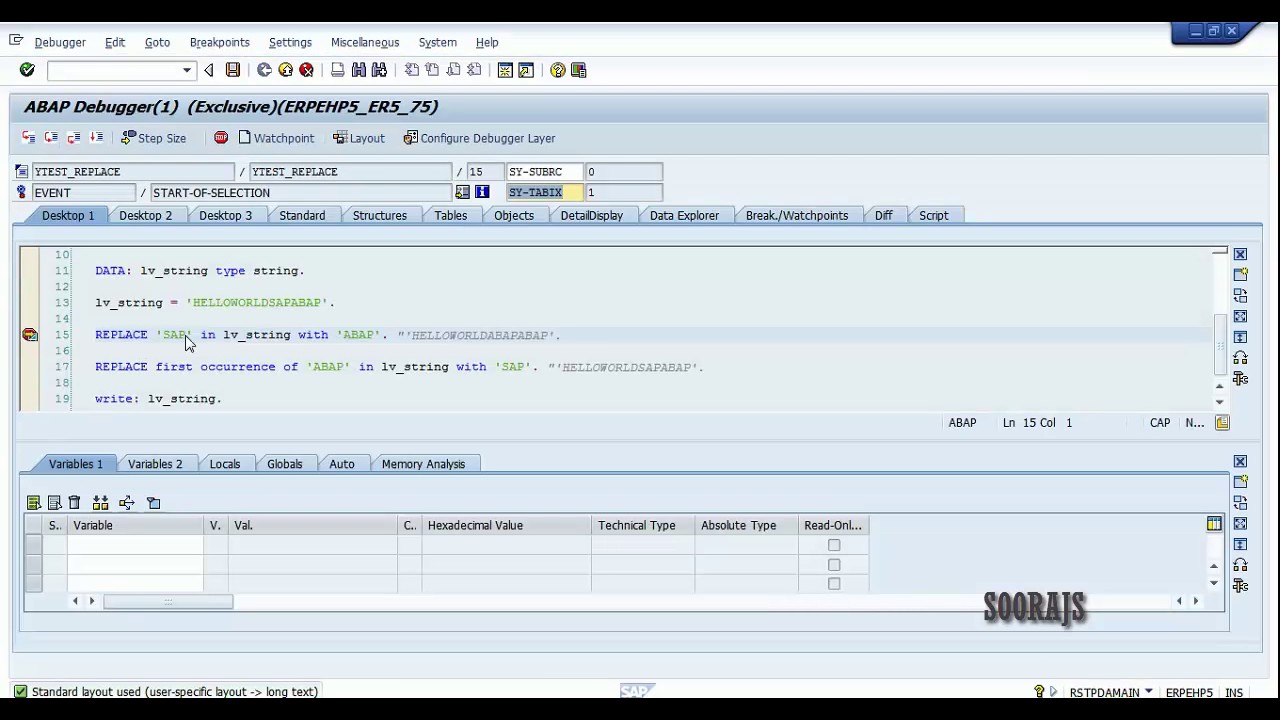
Task: Click the Watchpoint button
Action: coord(276,138)
